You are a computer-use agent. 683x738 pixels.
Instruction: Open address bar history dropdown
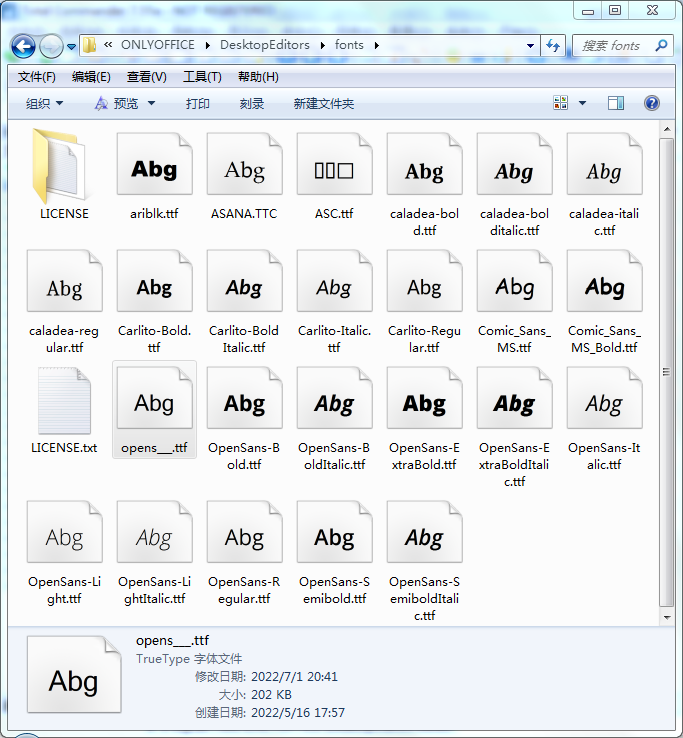click(530, 46)
